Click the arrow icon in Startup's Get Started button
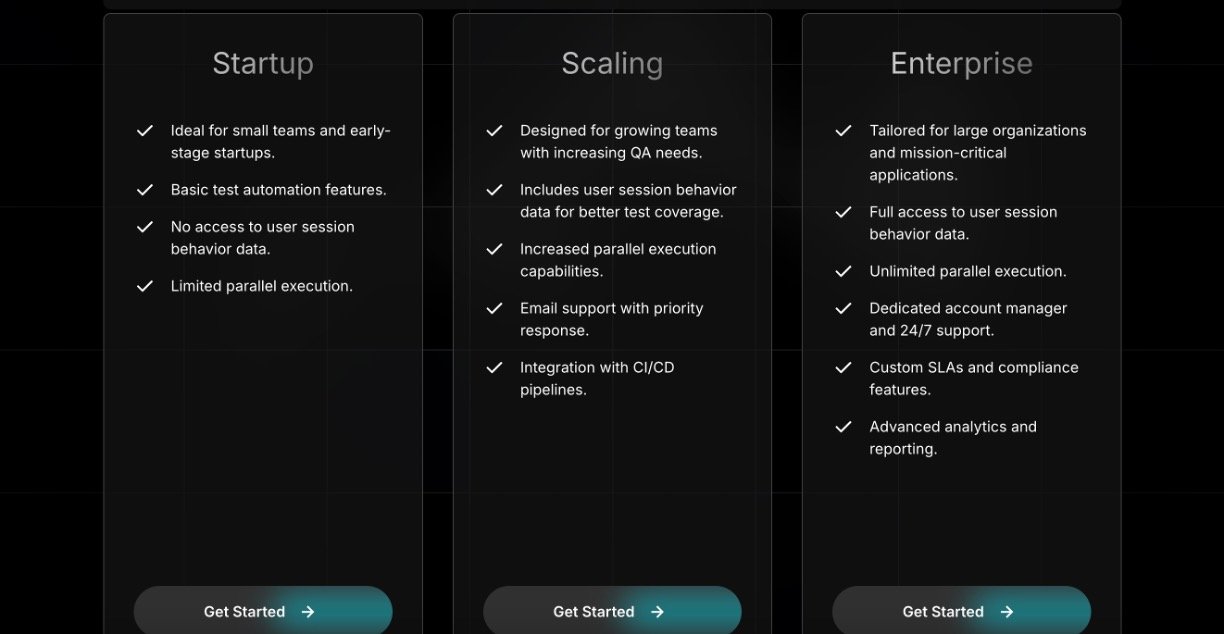1224x634 pixels. [x=308, y=612]
